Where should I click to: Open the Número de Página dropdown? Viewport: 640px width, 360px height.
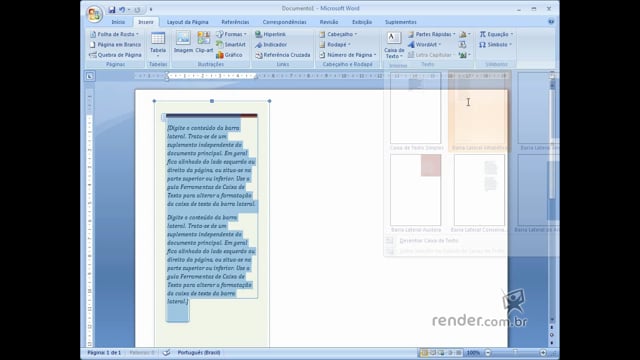[x=348, y=55]
